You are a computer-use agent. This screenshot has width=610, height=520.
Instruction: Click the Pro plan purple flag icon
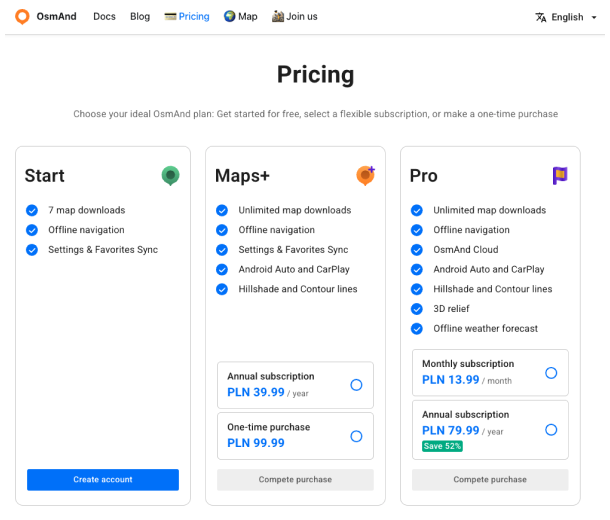pyautogui.click(x=560, y=176)
